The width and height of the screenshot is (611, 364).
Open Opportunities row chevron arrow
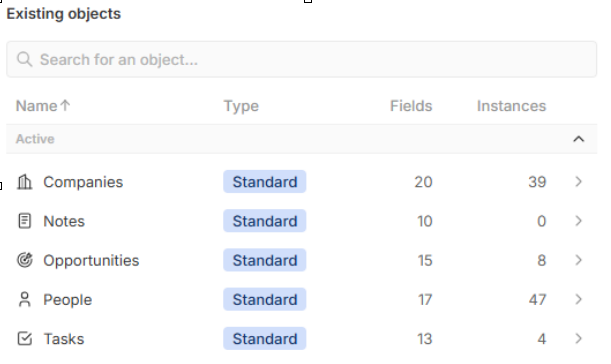(x=579, y=260)
